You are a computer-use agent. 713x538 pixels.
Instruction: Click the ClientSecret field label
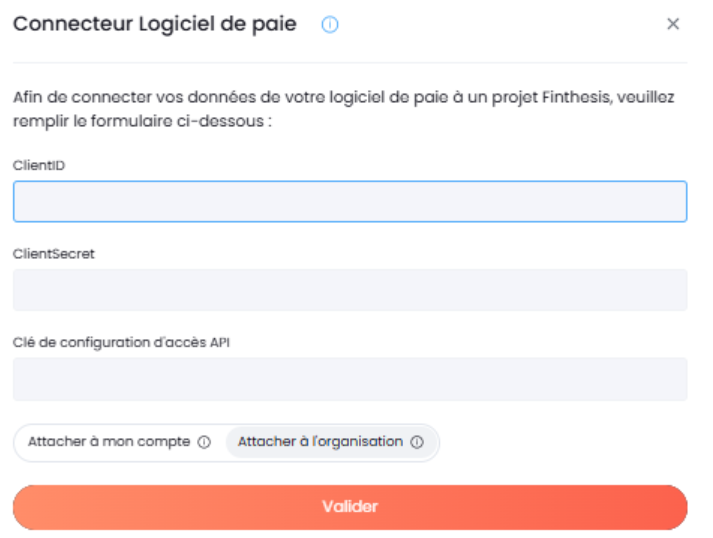[54, 254]
